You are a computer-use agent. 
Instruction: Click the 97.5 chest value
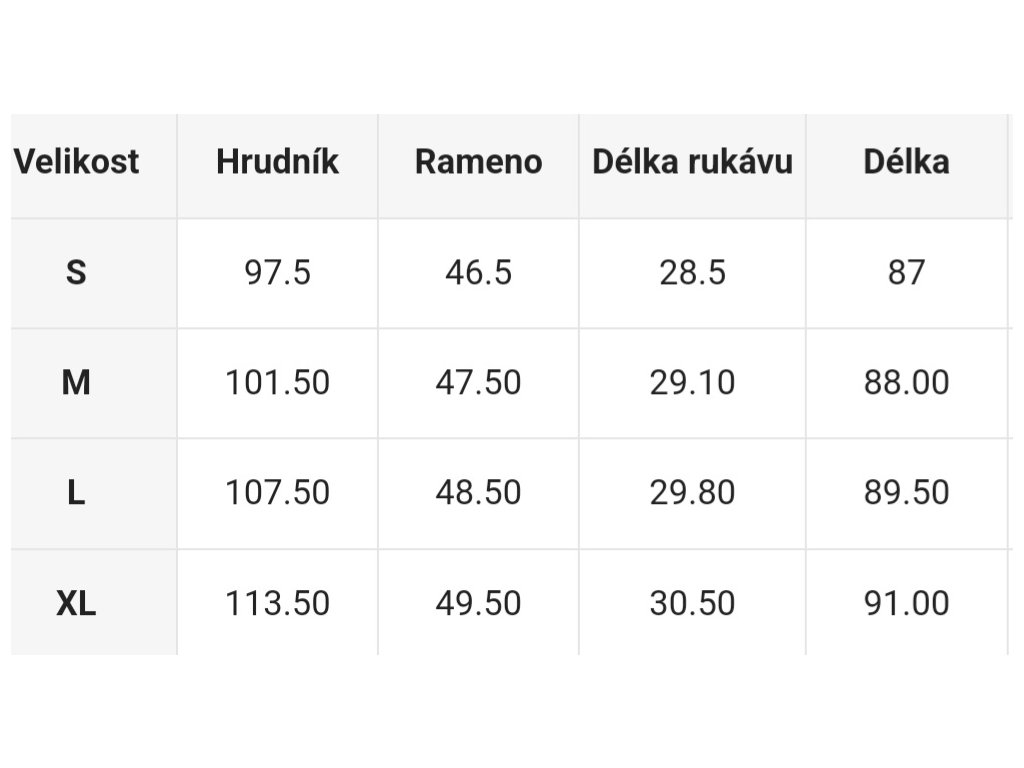pos(278,272)
